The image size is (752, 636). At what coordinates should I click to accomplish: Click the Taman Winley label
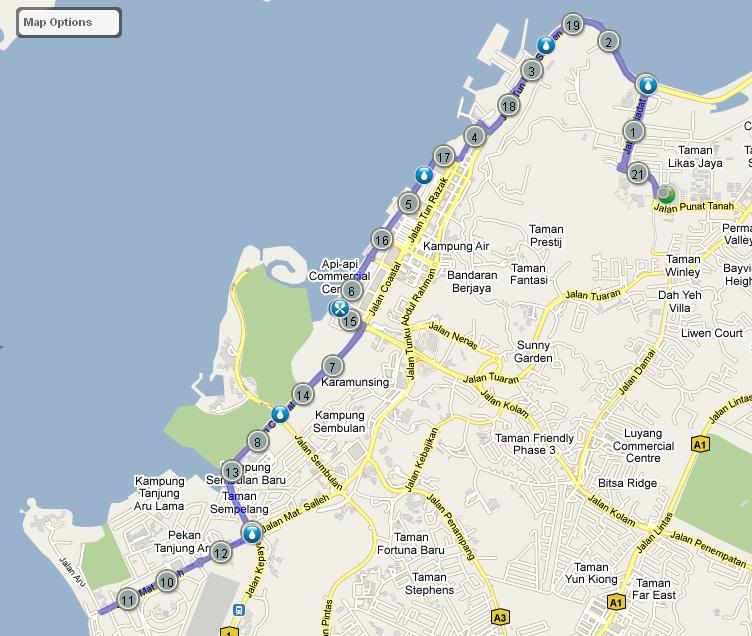point(683,265)
